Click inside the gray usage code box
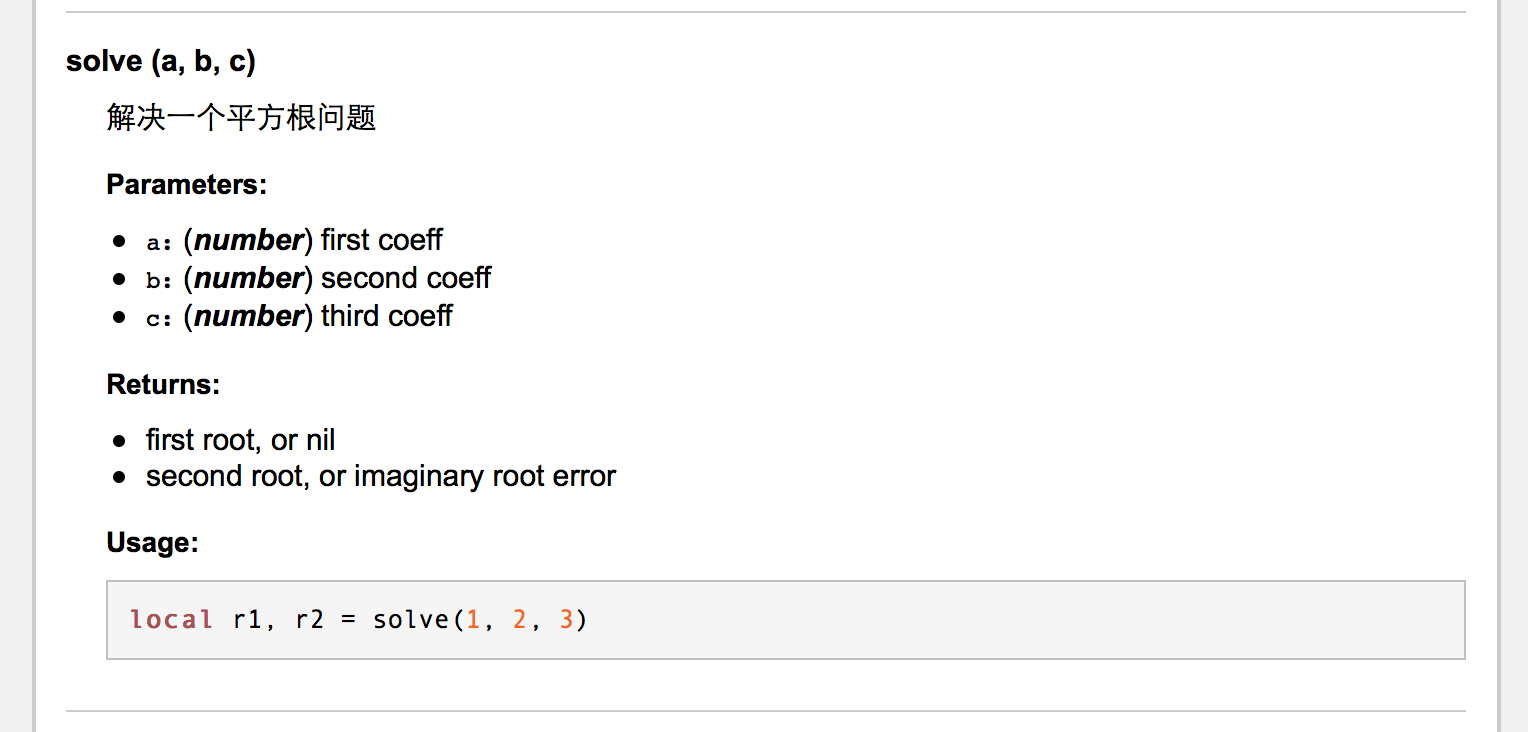The width and height of the screenshot is (1528, 732). click(786, 620)
